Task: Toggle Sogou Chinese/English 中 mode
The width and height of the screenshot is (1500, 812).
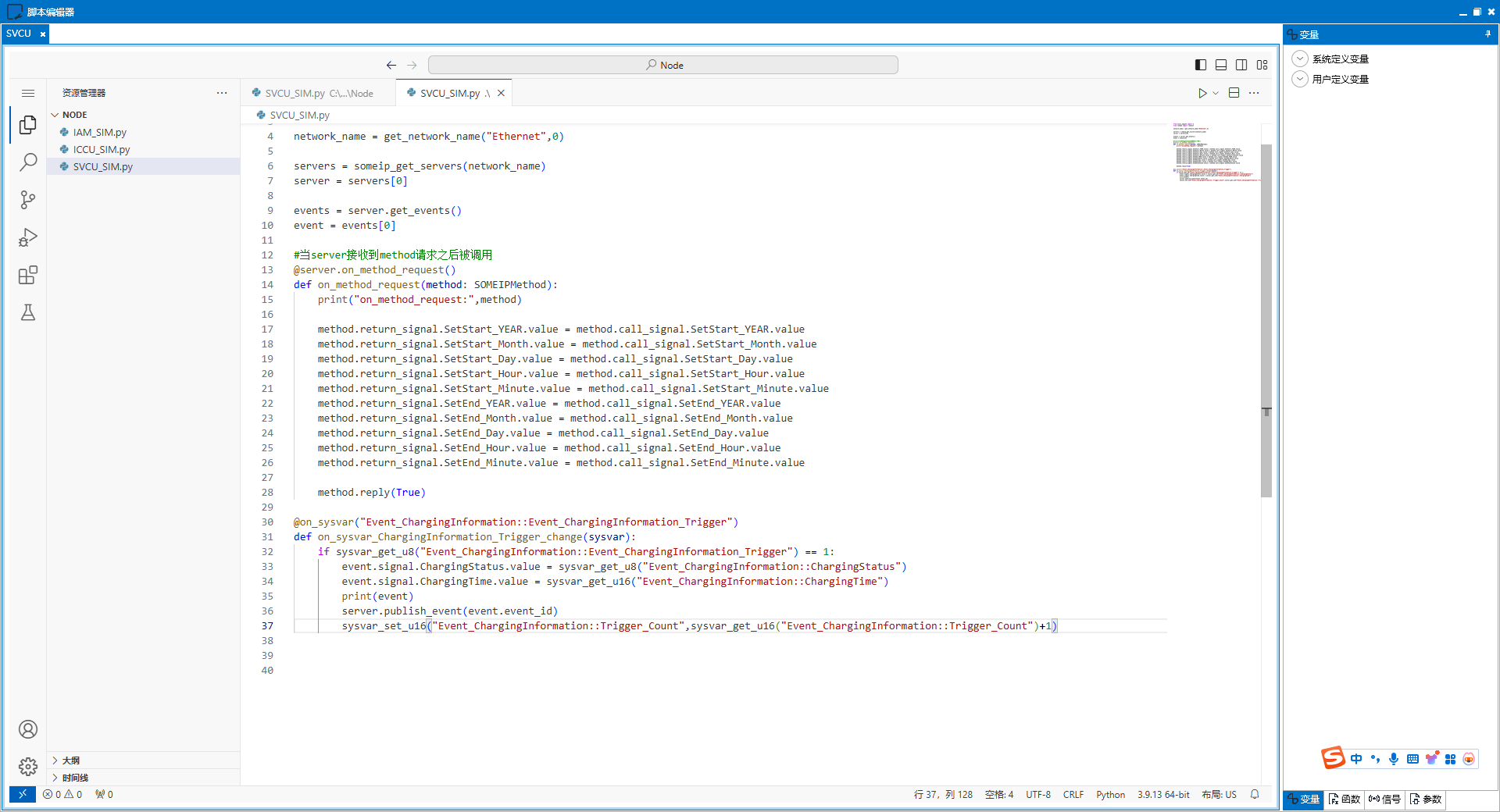Action: click(x=1356, y=759)
